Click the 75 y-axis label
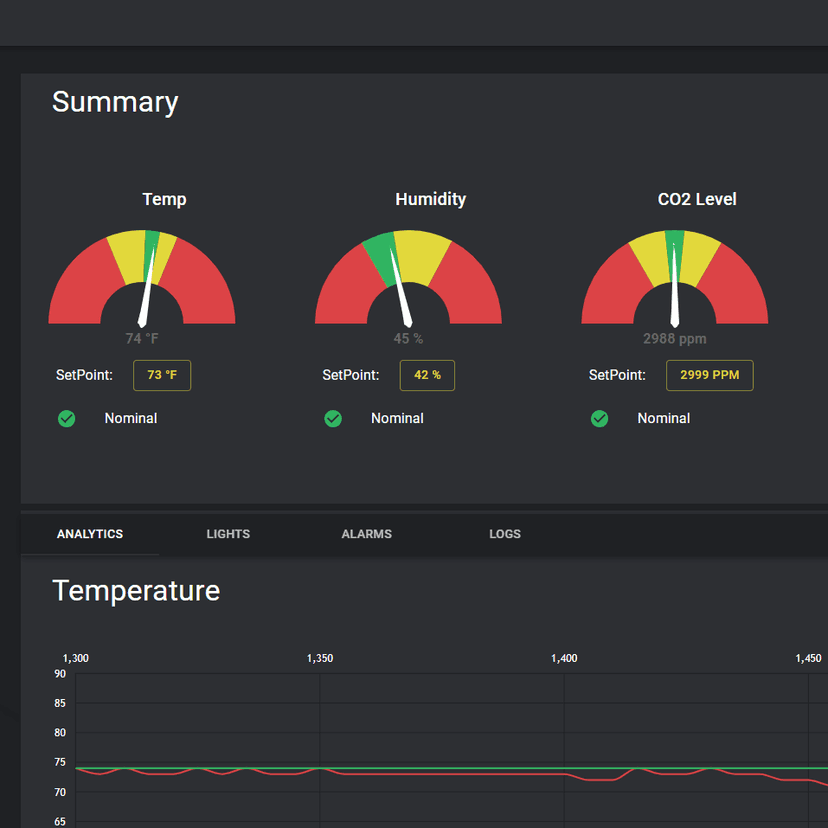 coord(60,763)
